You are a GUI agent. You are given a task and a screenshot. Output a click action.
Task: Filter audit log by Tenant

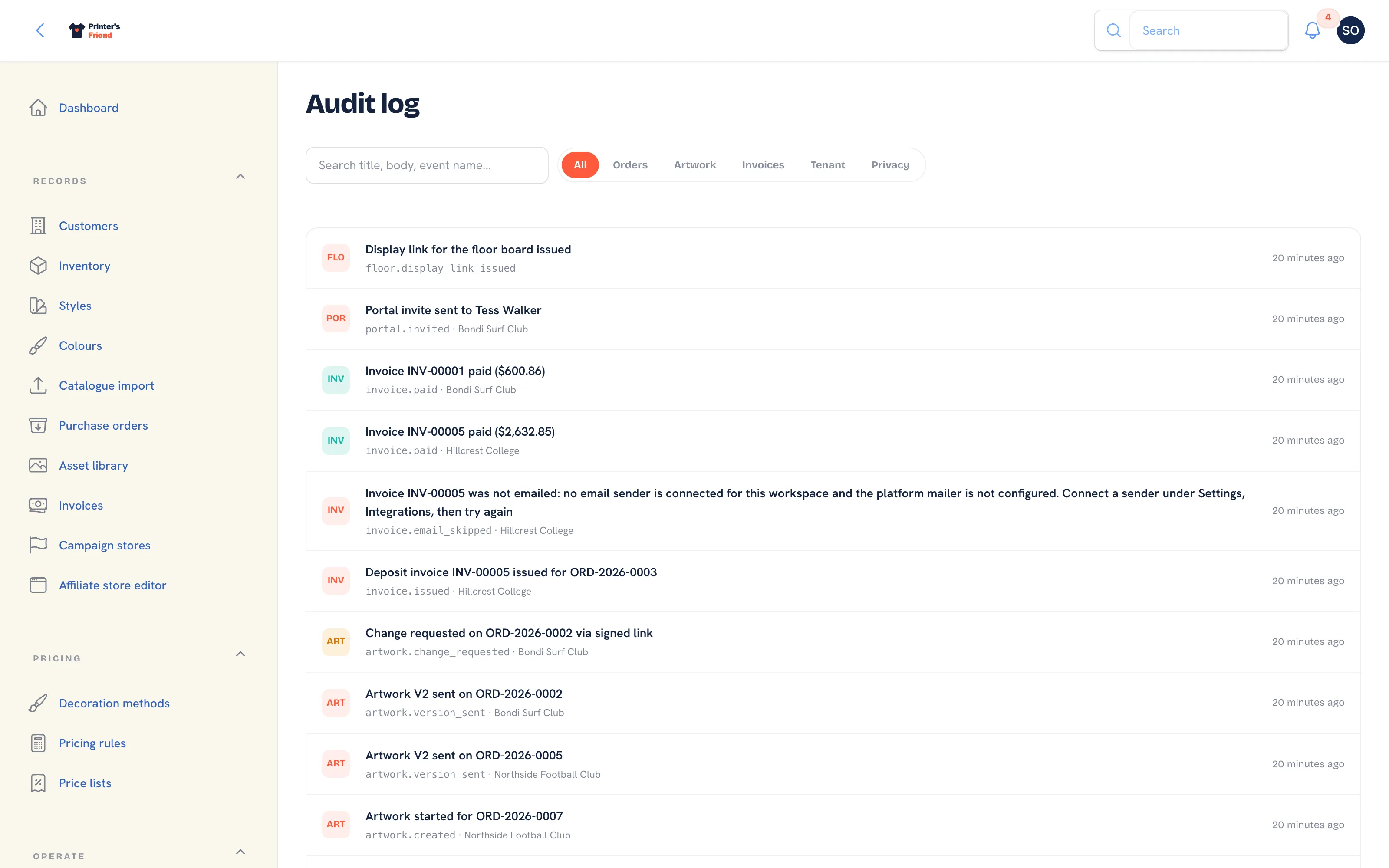click(827, 165)
